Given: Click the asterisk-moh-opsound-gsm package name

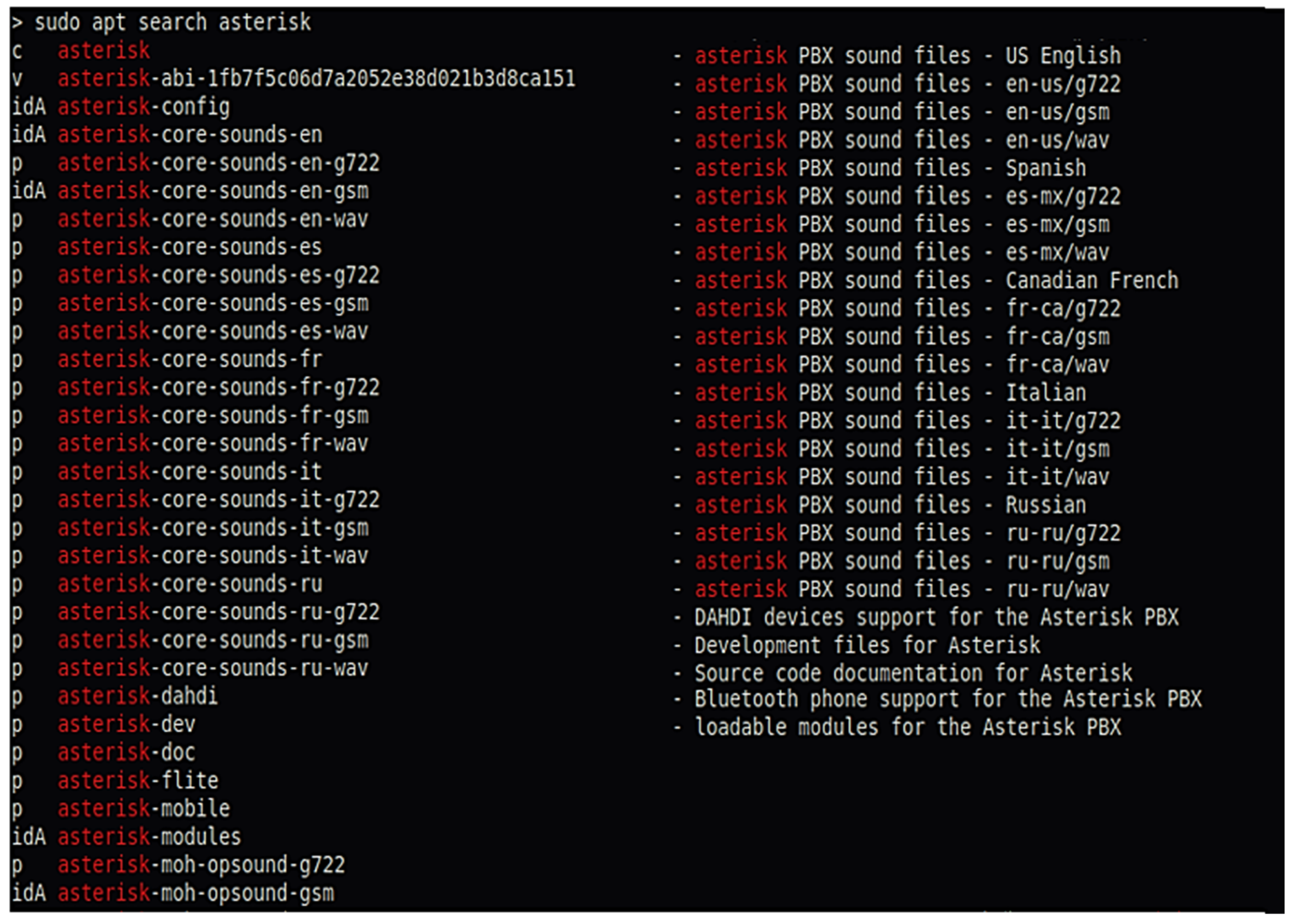Looking at the screenshot, I should (196, 893).
